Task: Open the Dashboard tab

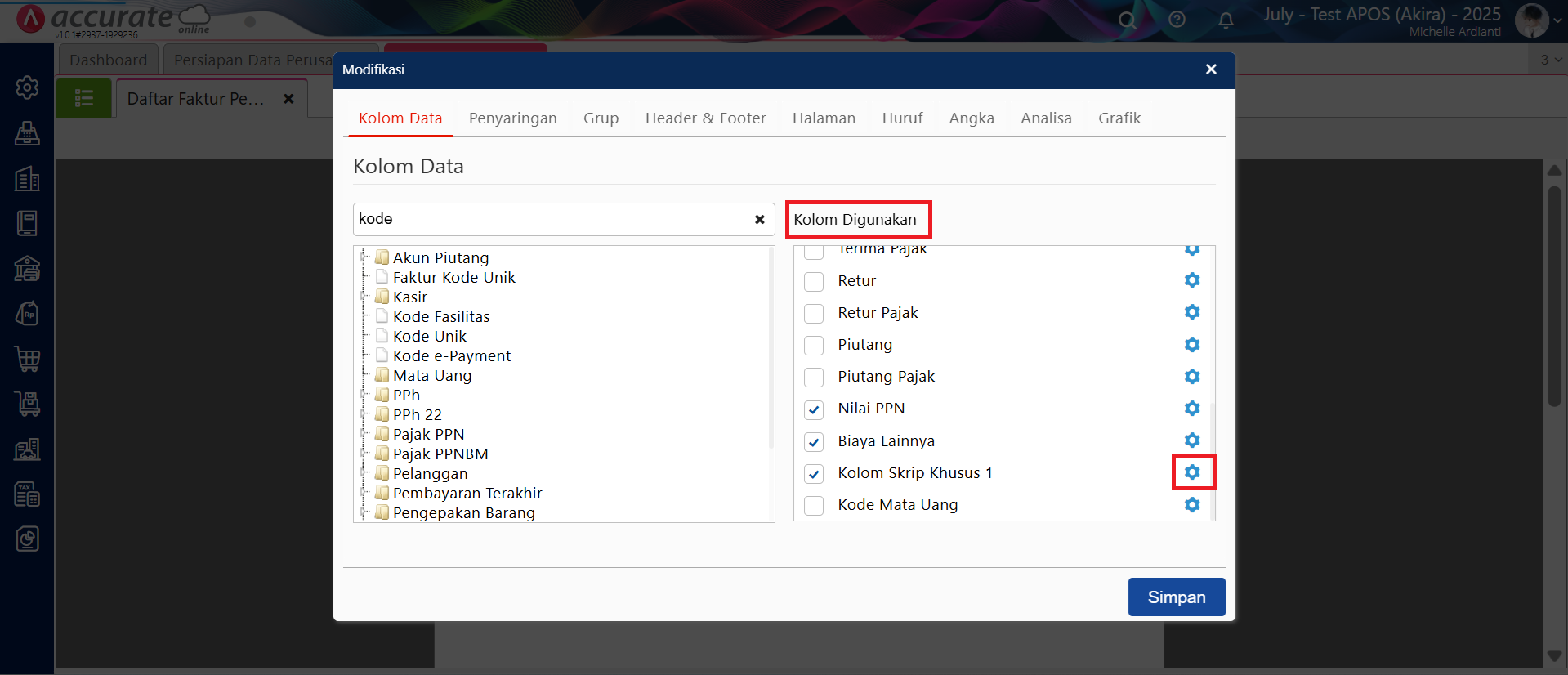Action: tap(108, 60)
